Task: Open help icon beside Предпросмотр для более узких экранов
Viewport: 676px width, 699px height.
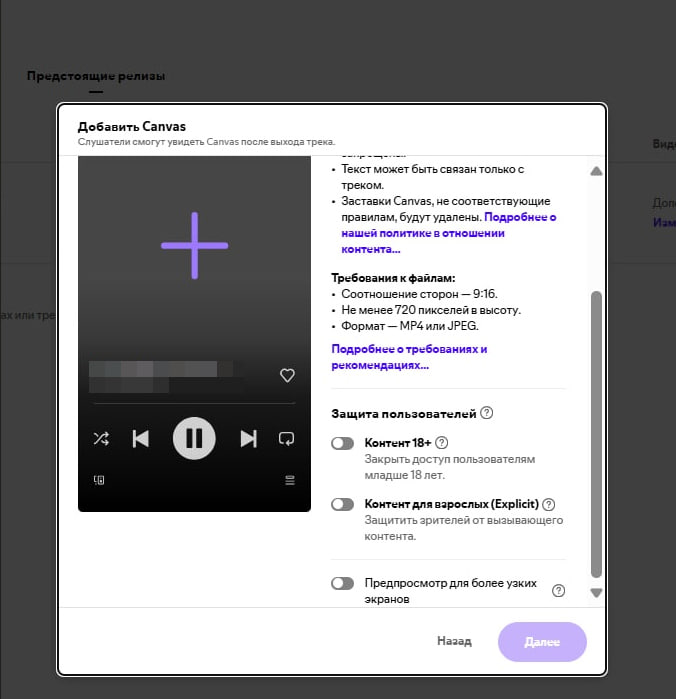Action: click(x=558, y=591)
